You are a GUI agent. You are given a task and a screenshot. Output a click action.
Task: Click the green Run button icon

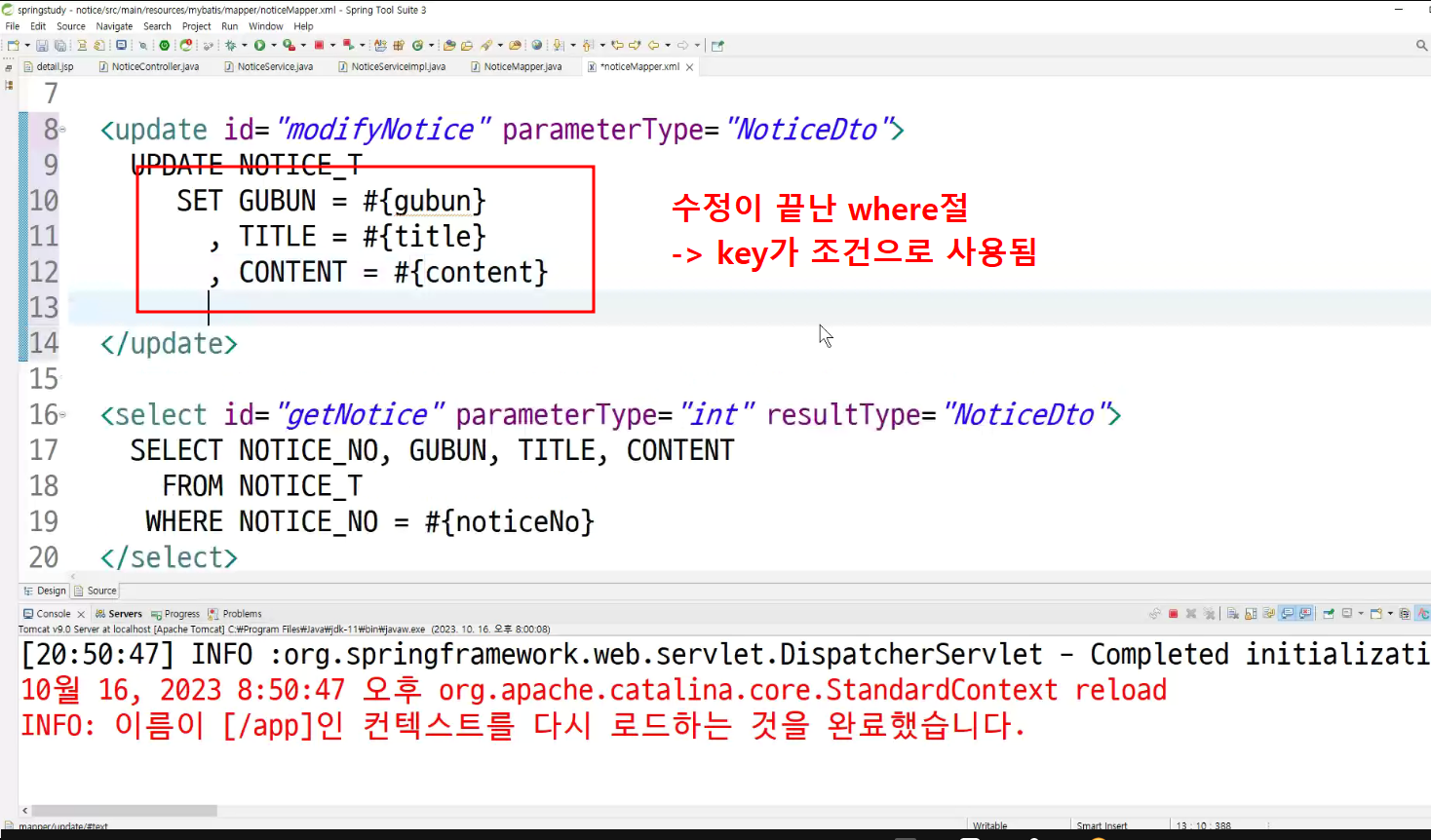pos(259,45)
